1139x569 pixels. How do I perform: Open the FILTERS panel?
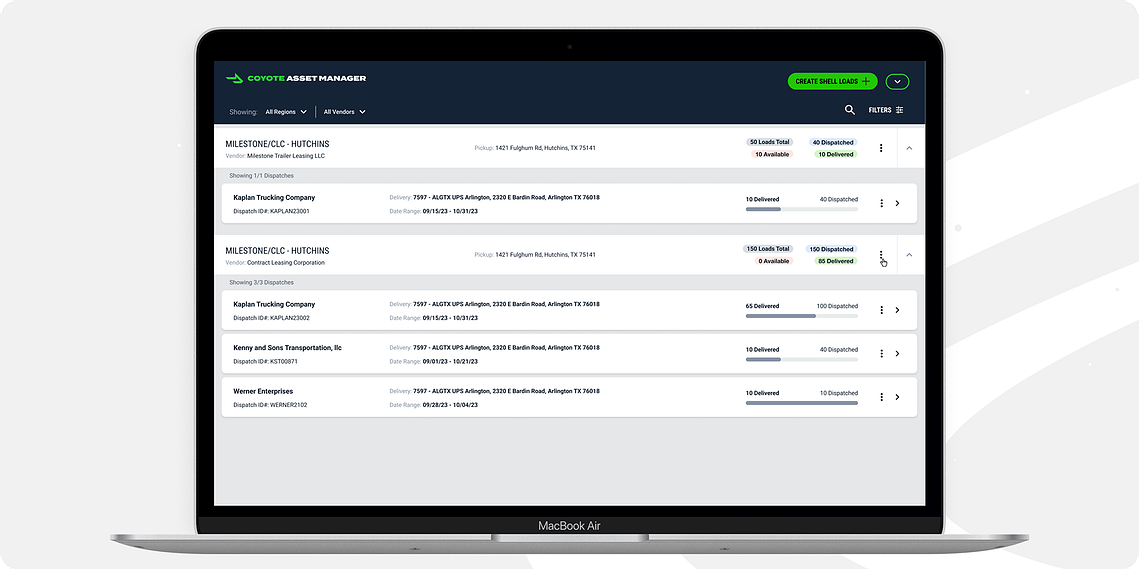pyautogui.click(x=886, y=110)
